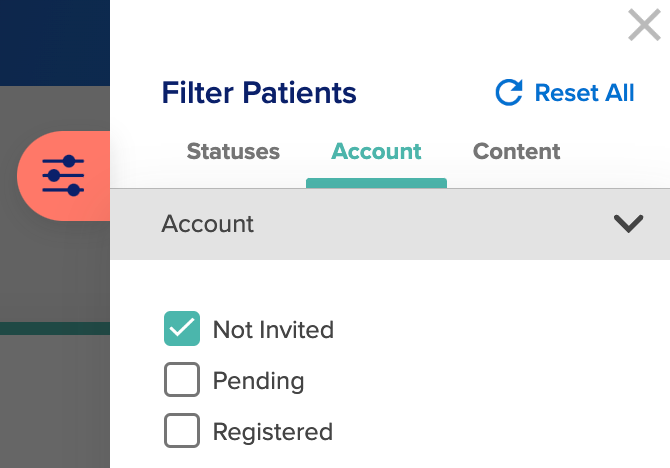Click the circular arrow reset icon
The height and width of the screenshot is (468, 670).
tap(509, 92)
